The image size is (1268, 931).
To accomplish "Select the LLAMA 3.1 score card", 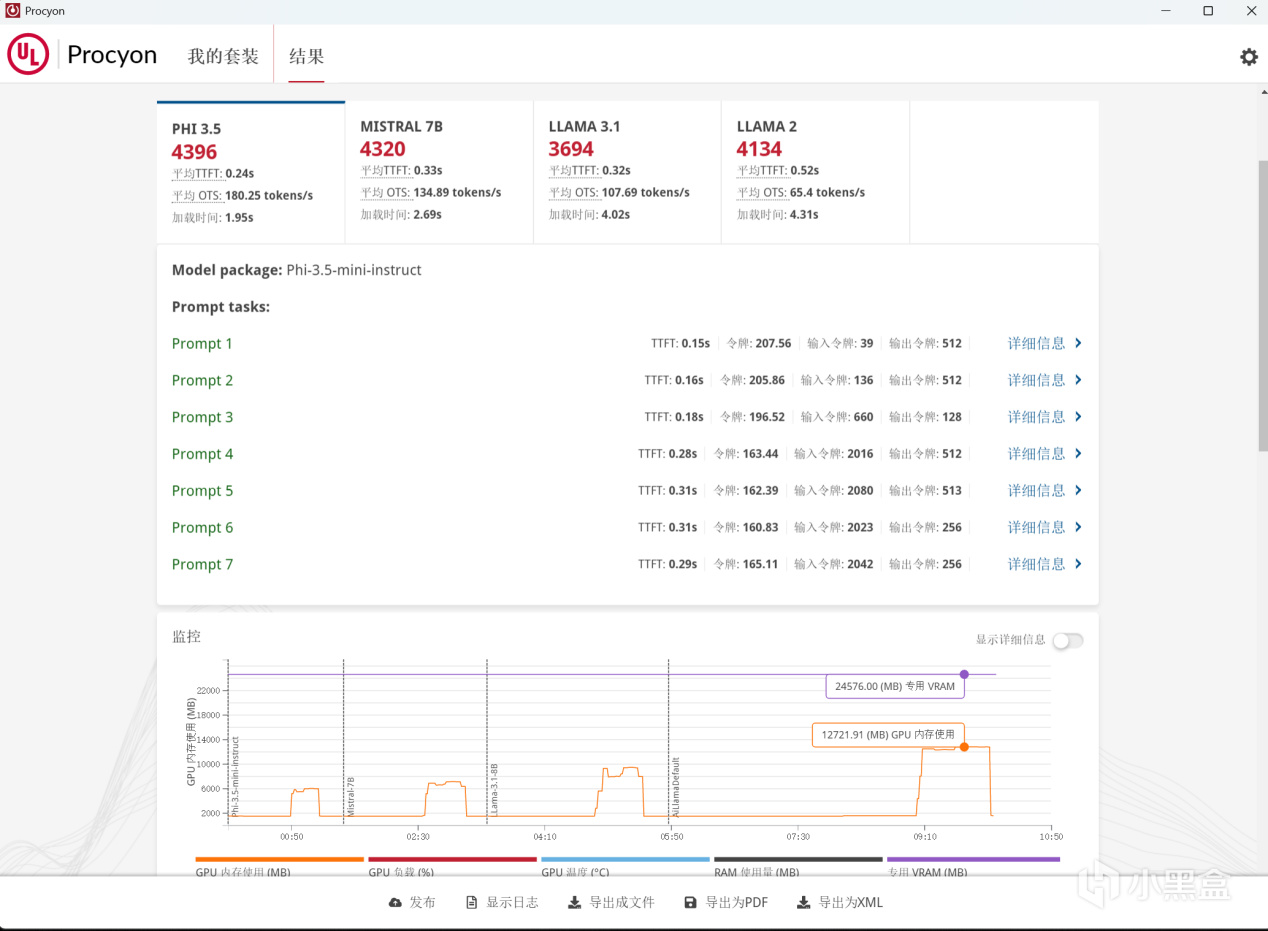I will pos(627,172).
